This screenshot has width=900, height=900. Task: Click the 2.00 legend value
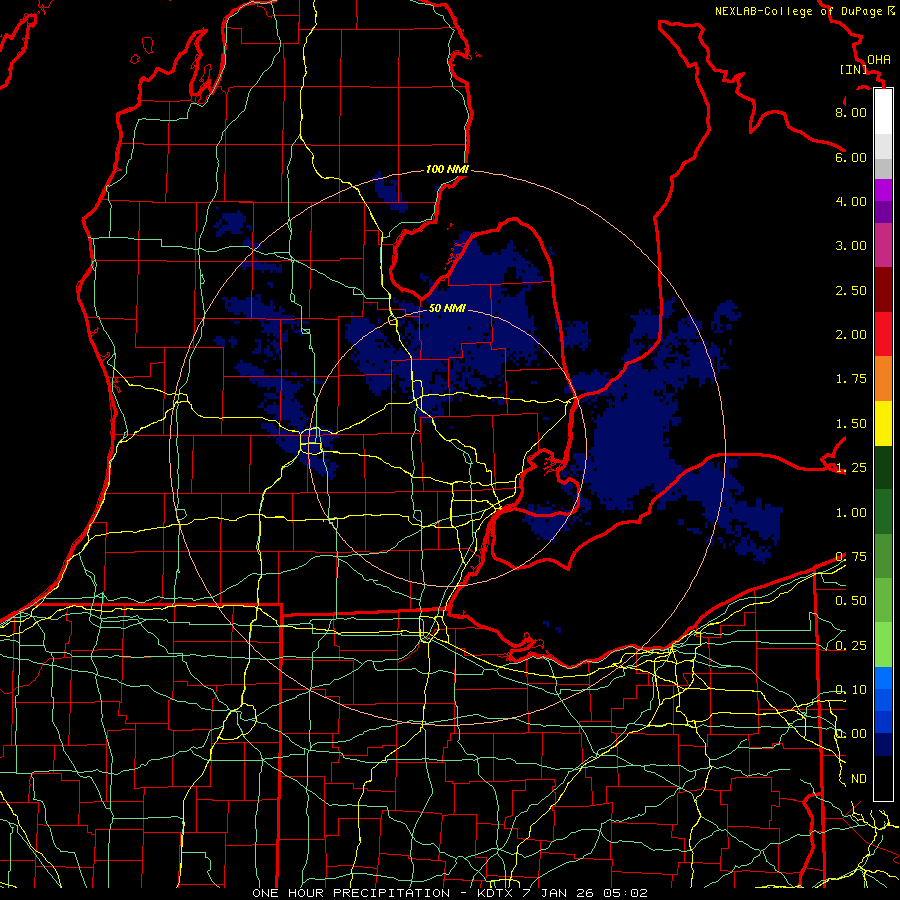pos(851,335)
